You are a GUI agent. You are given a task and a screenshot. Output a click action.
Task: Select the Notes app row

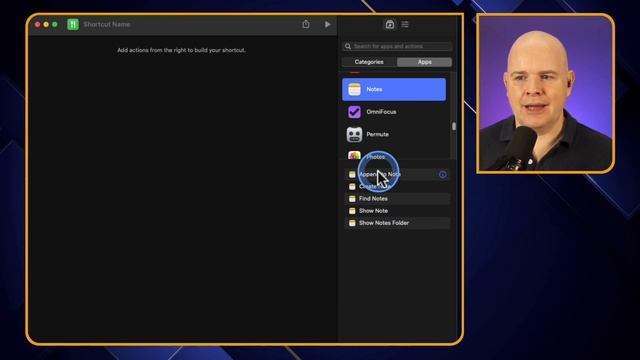pos(394,89)
